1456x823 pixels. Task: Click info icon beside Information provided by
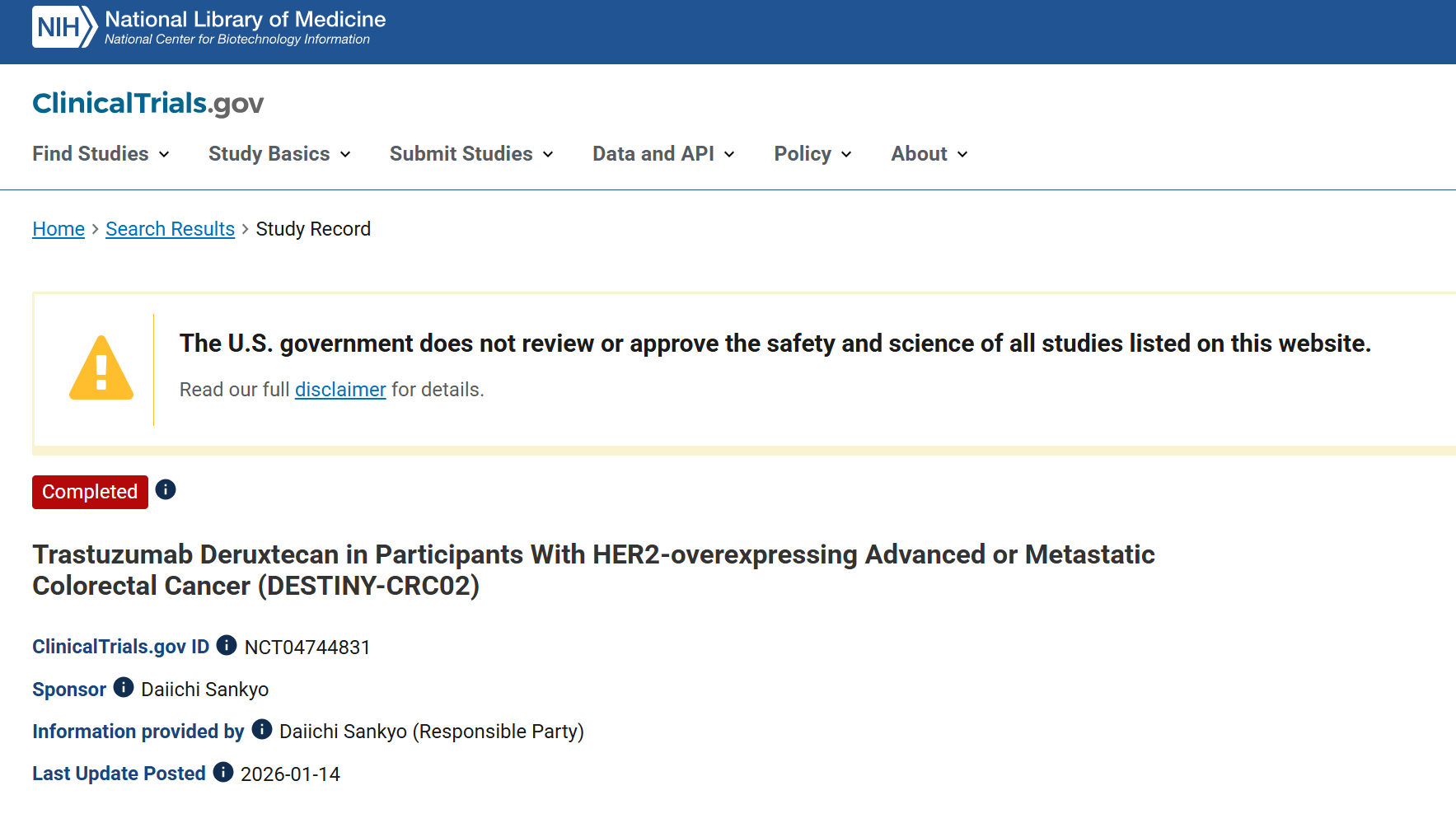(262, 730)
